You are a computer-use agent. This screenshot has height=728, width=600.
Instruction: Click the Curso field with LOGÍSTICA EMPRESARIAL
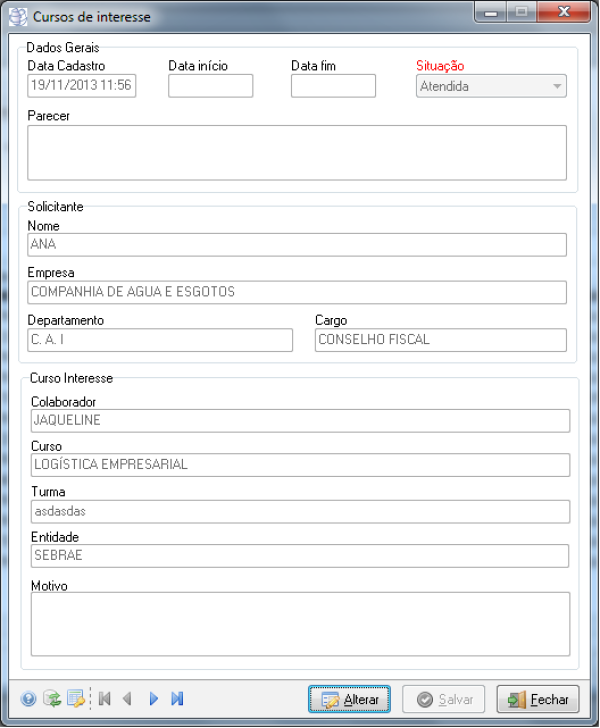click(300, 465)
